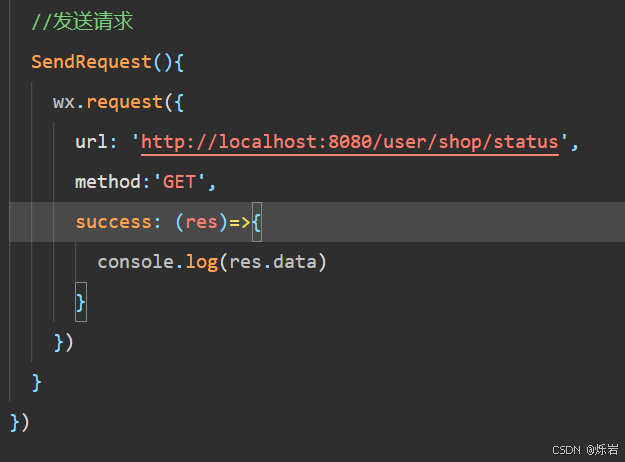Click the closing '})' of wx.request
The image size is (625, 462).
pos(64,342)
